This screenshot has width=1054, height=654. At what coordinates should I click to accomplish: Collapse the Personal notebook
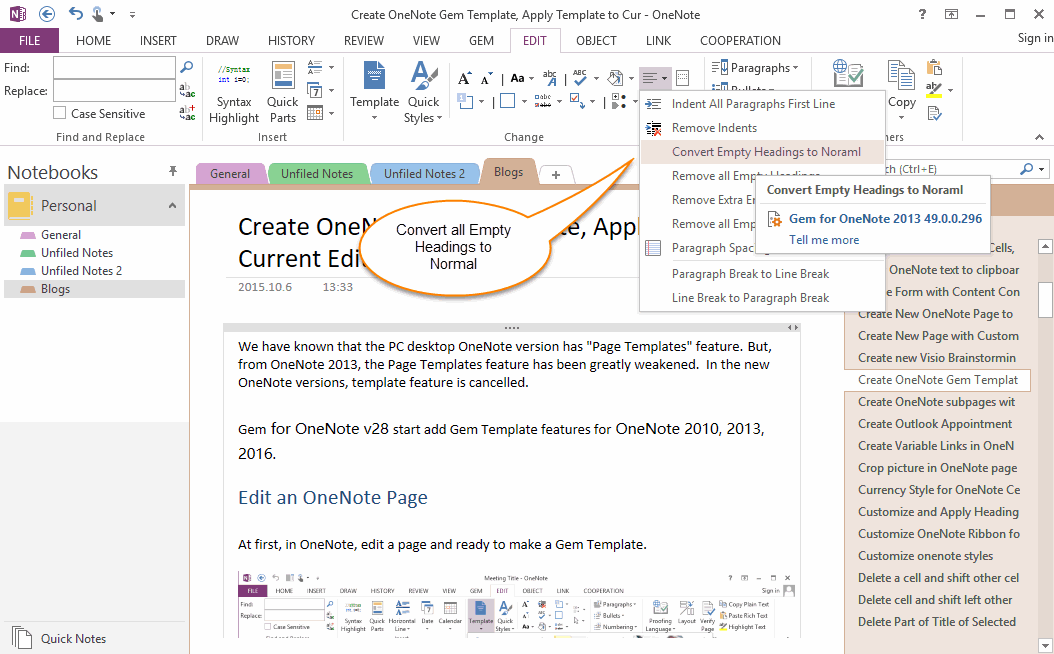[172, 206]
